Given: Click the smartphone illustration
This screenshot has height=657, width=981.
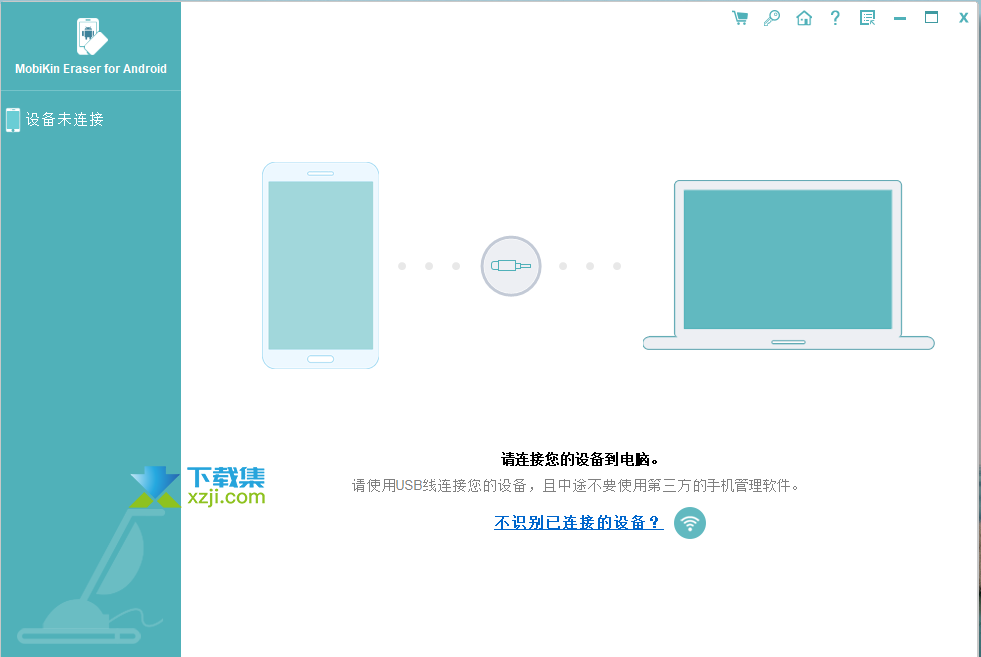Looking at the screenshot, I should coord(320,265).
